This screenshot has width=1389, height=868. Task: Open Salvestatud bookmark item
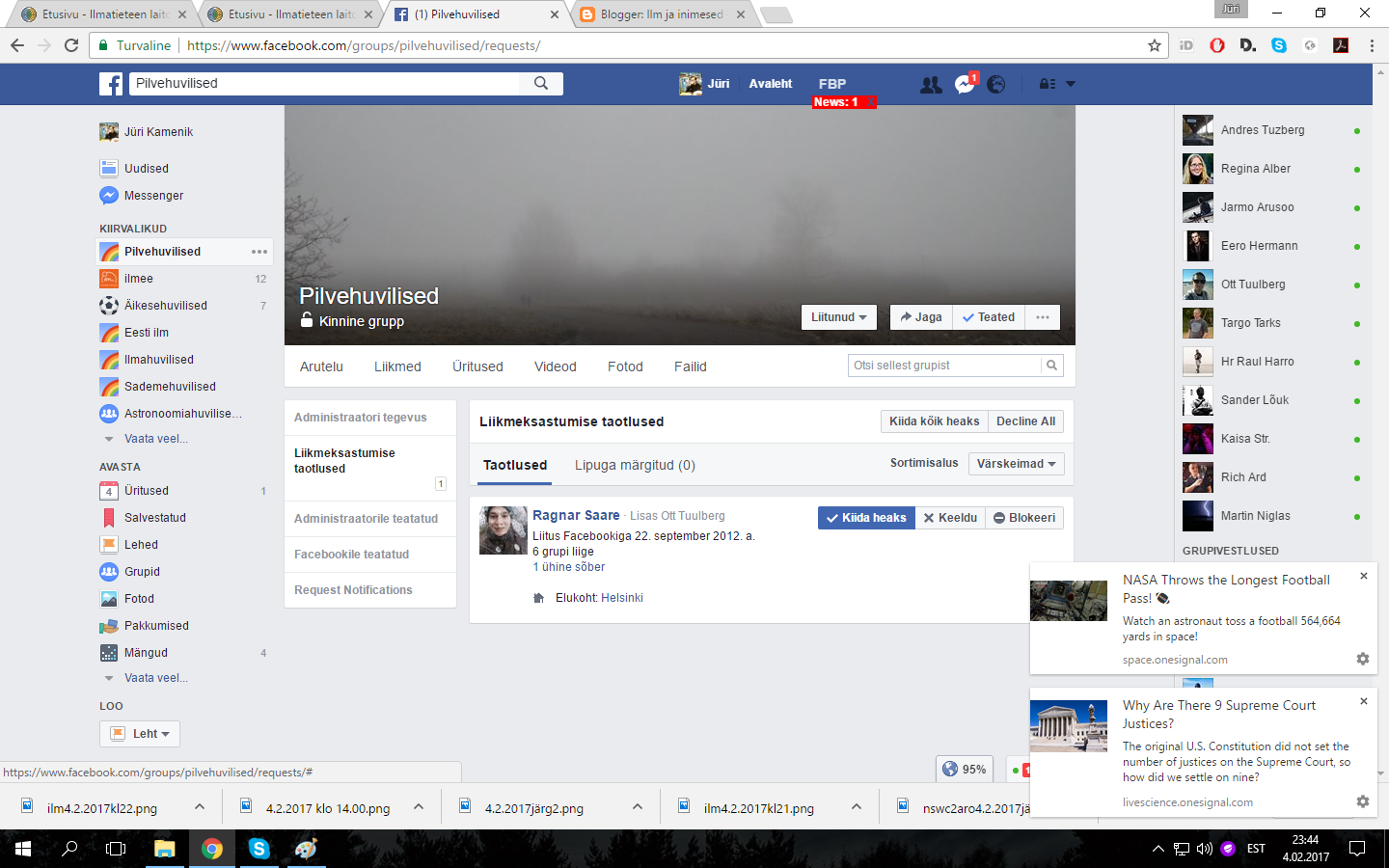[154, 518]
